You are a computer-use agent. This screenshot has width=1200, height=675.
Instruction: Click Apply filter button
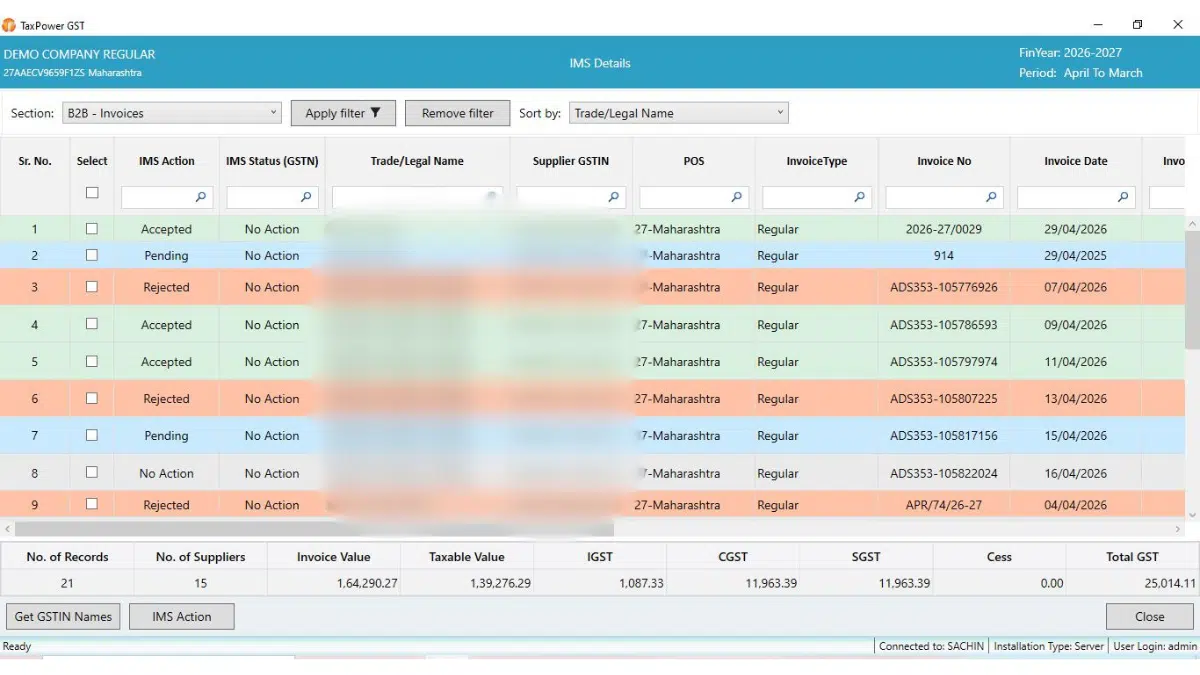343,113
